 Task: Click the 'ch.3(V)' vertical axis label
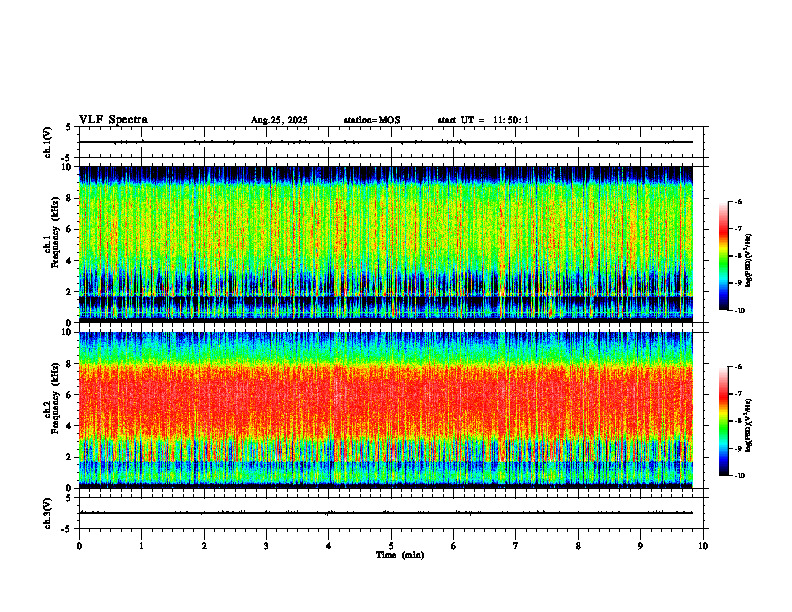point(48,513)
